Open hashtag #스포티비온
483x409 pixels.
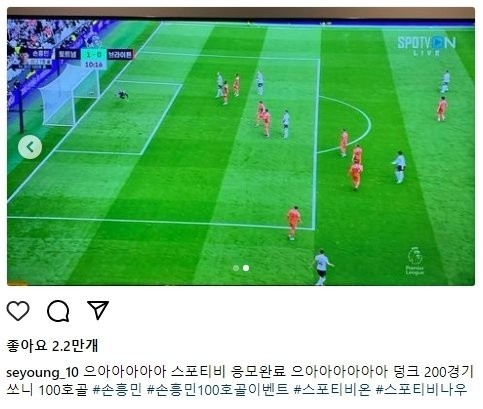332,390
